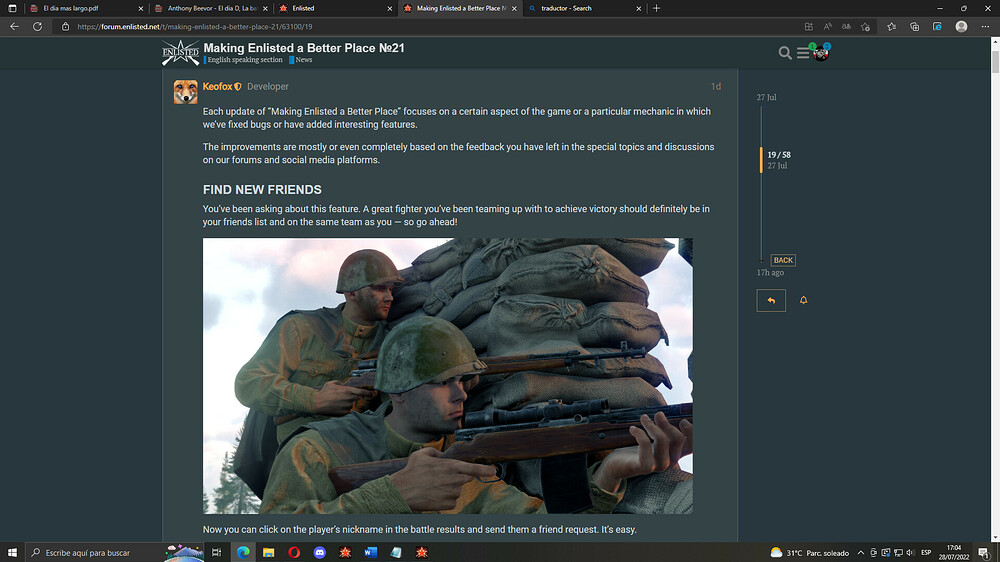Reload the current page
Viewport: 1000px width, 562px height.
[38, 27]
